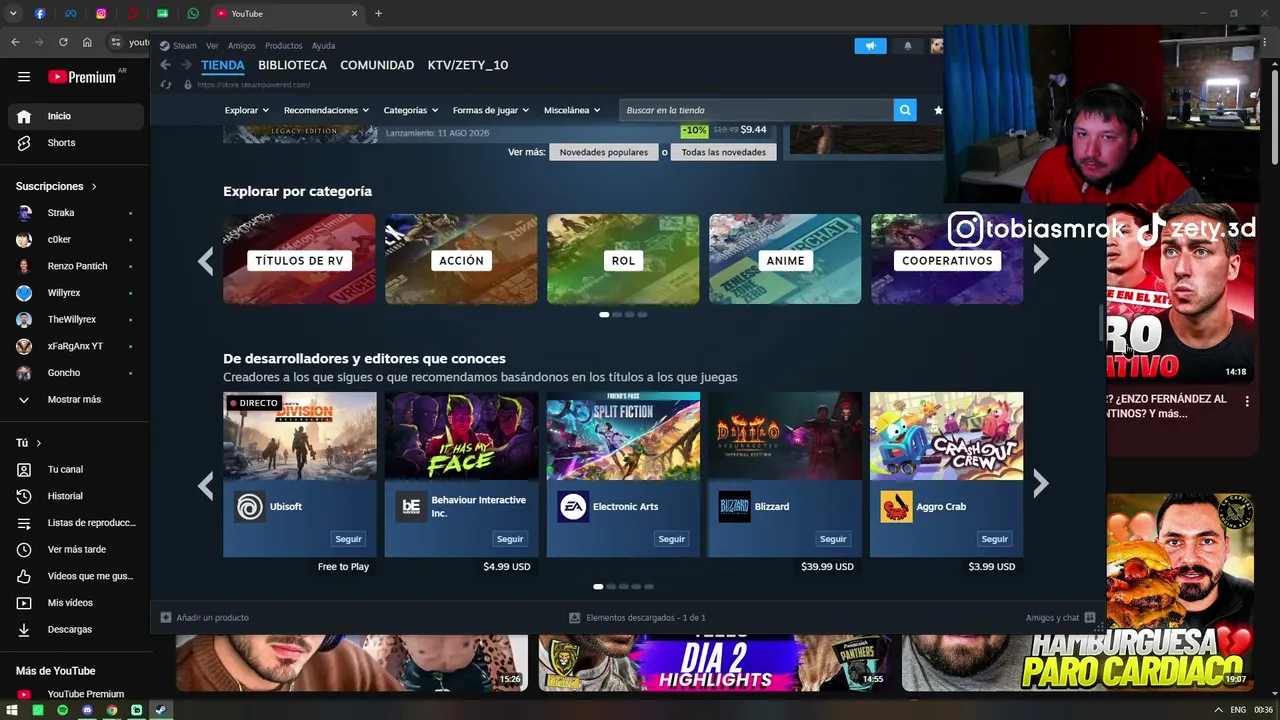Follow Ubisoft with Seguir button

tap(348, 539)
